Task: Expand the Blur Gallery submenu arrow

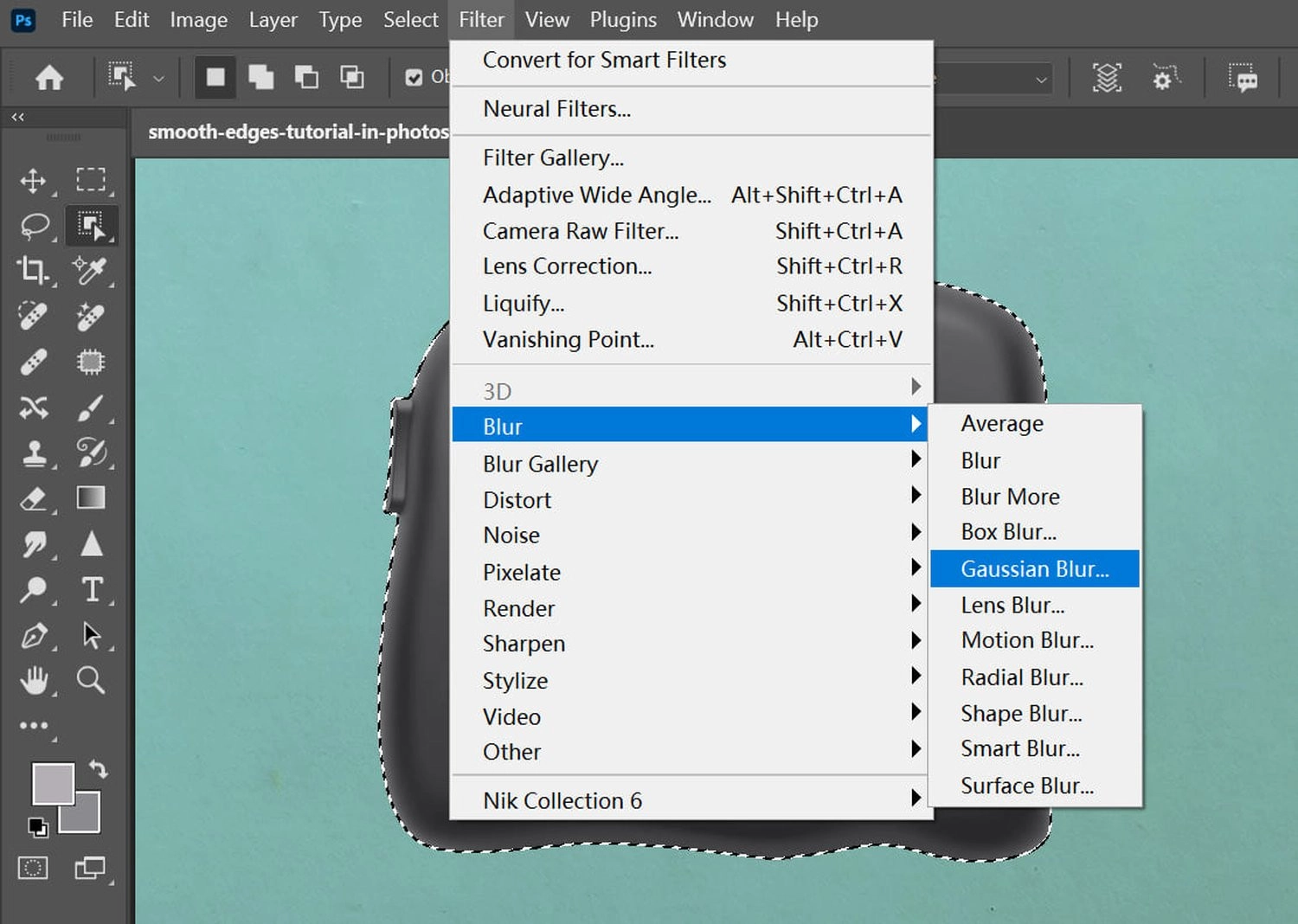Action: (x=916, y=459)
